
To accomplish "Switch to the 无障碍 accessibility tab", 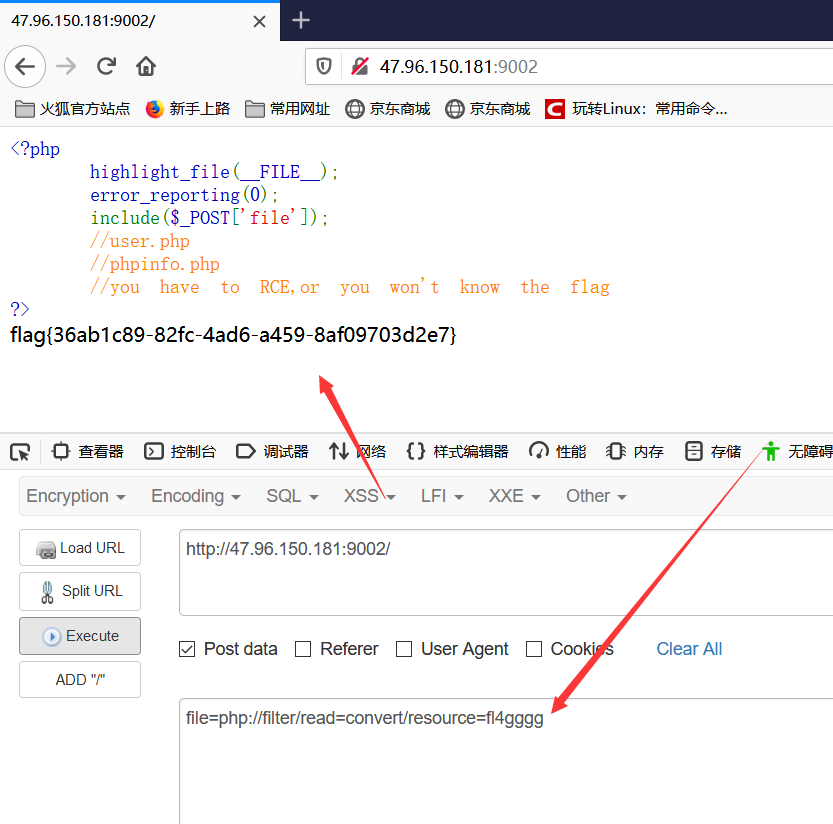I will pyautogui.click(x=797, y=452).
